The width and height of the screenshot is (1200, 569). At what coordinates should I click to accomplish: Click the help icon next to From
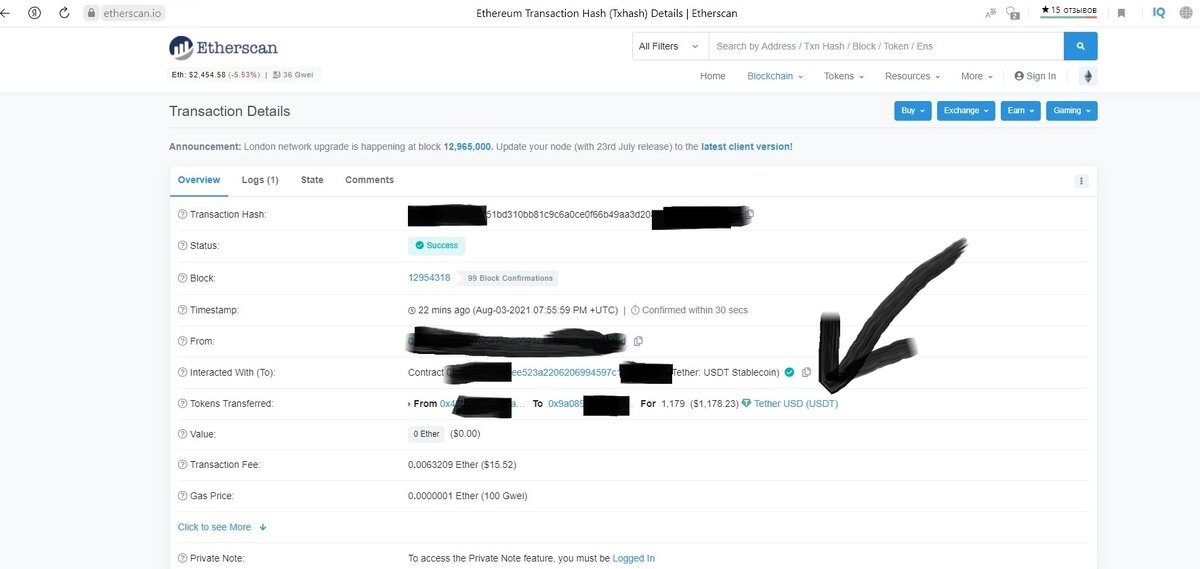pos(182,341)
